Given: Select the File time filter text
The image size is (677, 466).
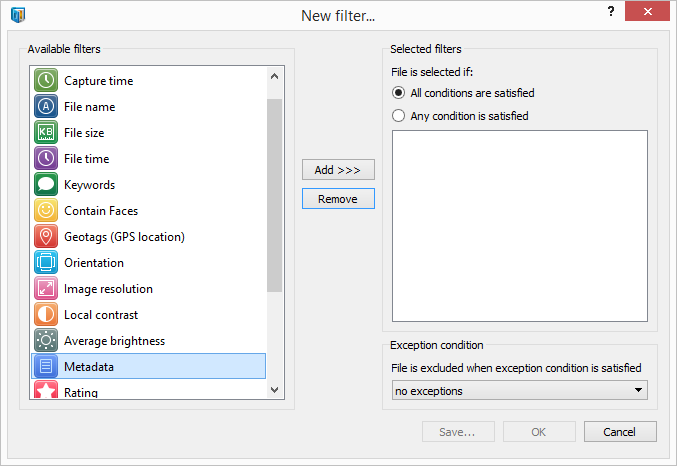Looking at the screenshot, I should 86,159.
